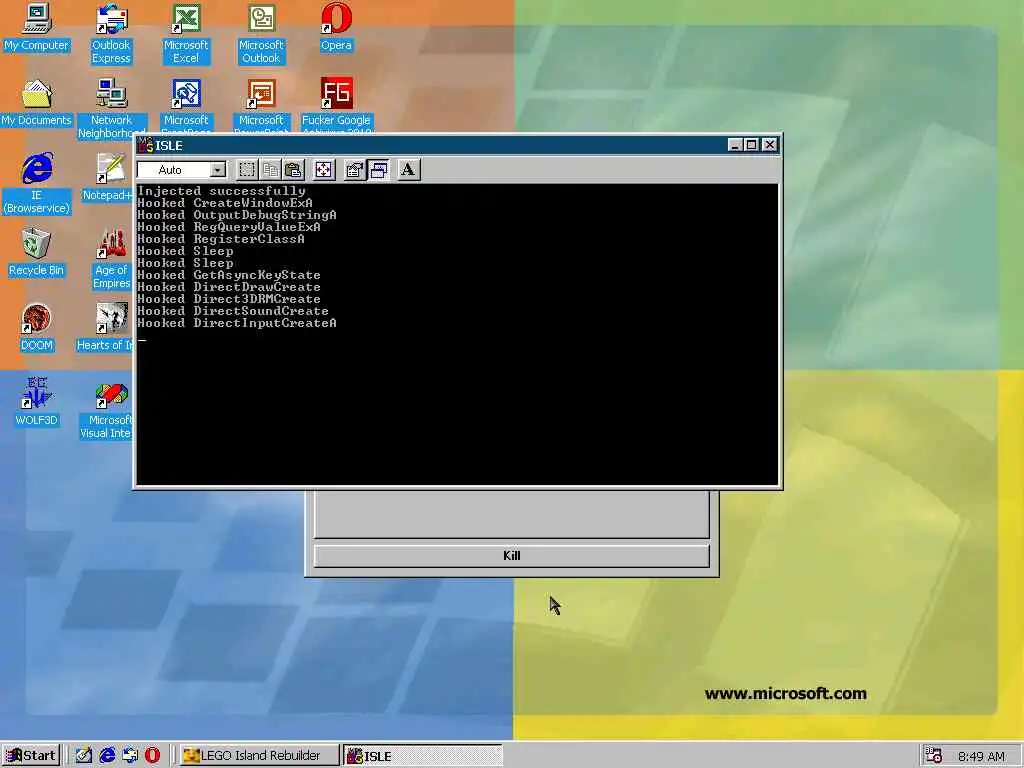Image resolution: width=1024 pixels, height=768 pixels.
Task: Select the FG red desktop shortcut
Action: [336, 104]
